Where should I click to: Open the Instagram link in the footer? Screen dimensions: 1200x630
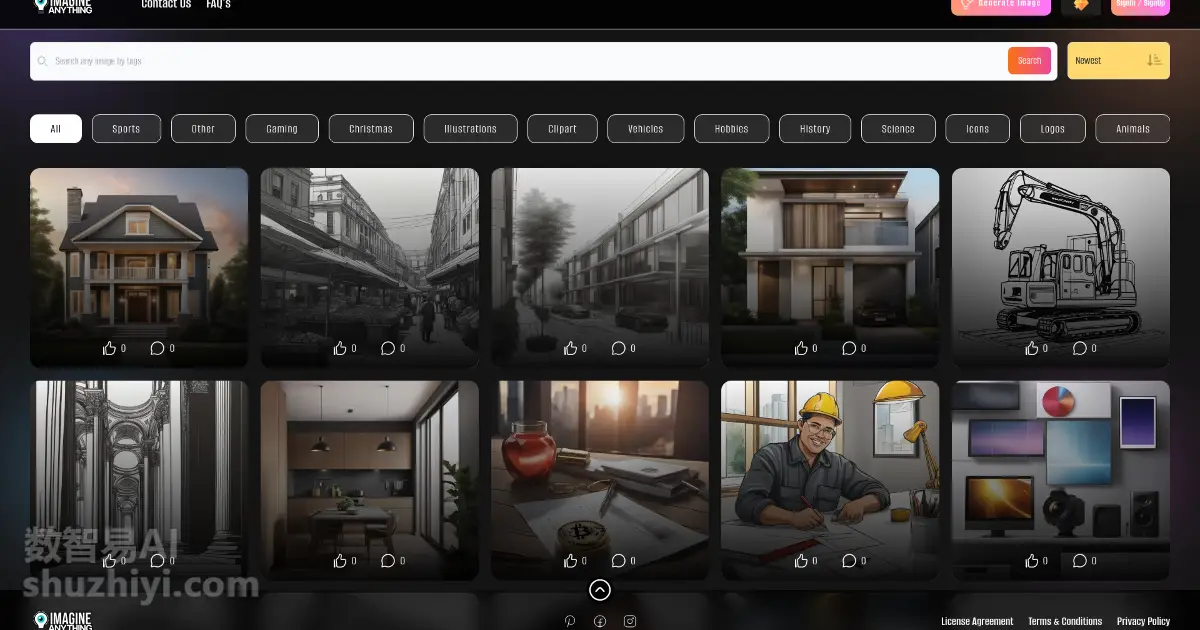point(630,621)
